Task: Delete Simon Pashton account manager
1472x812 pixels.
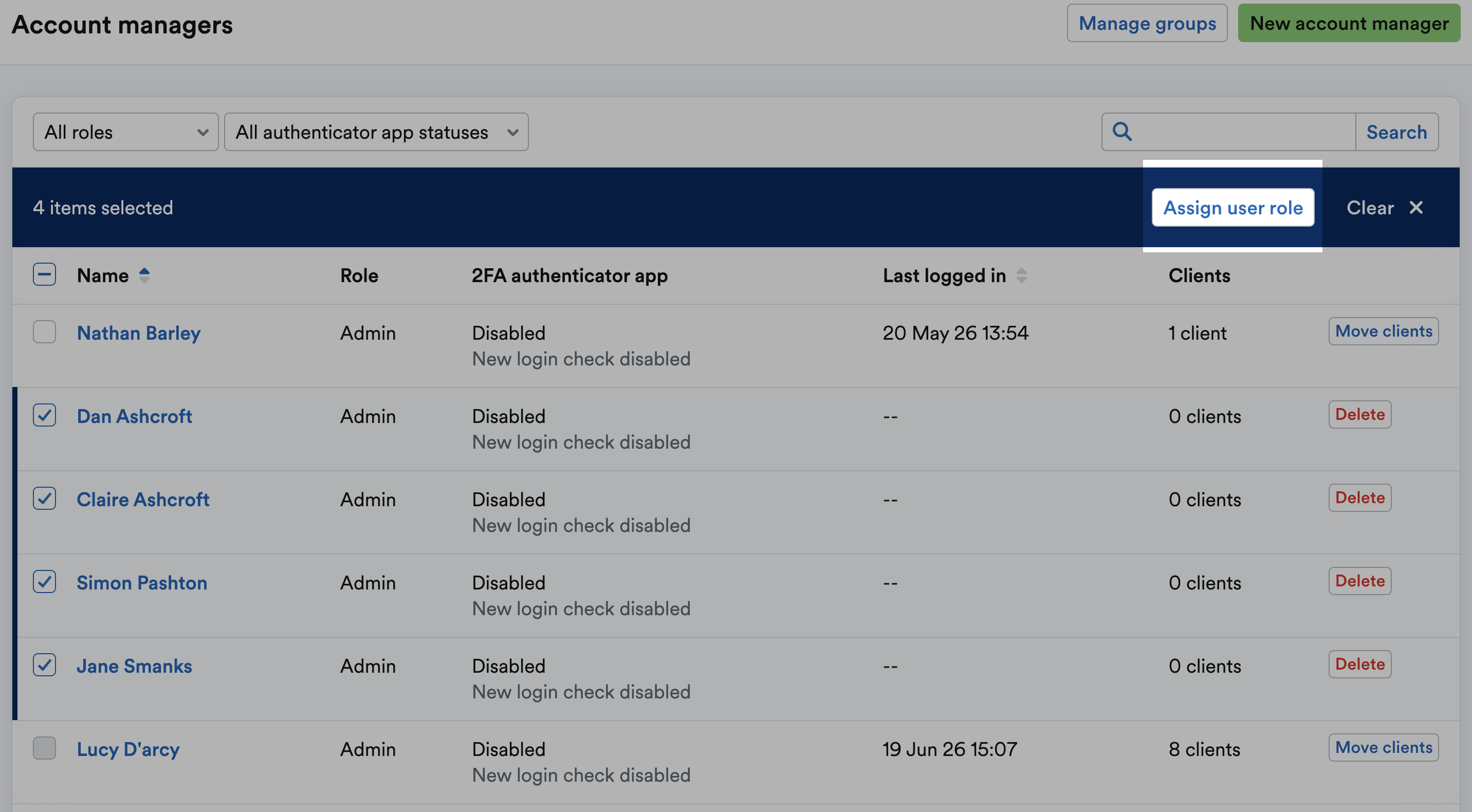Action: (1359, 581)
